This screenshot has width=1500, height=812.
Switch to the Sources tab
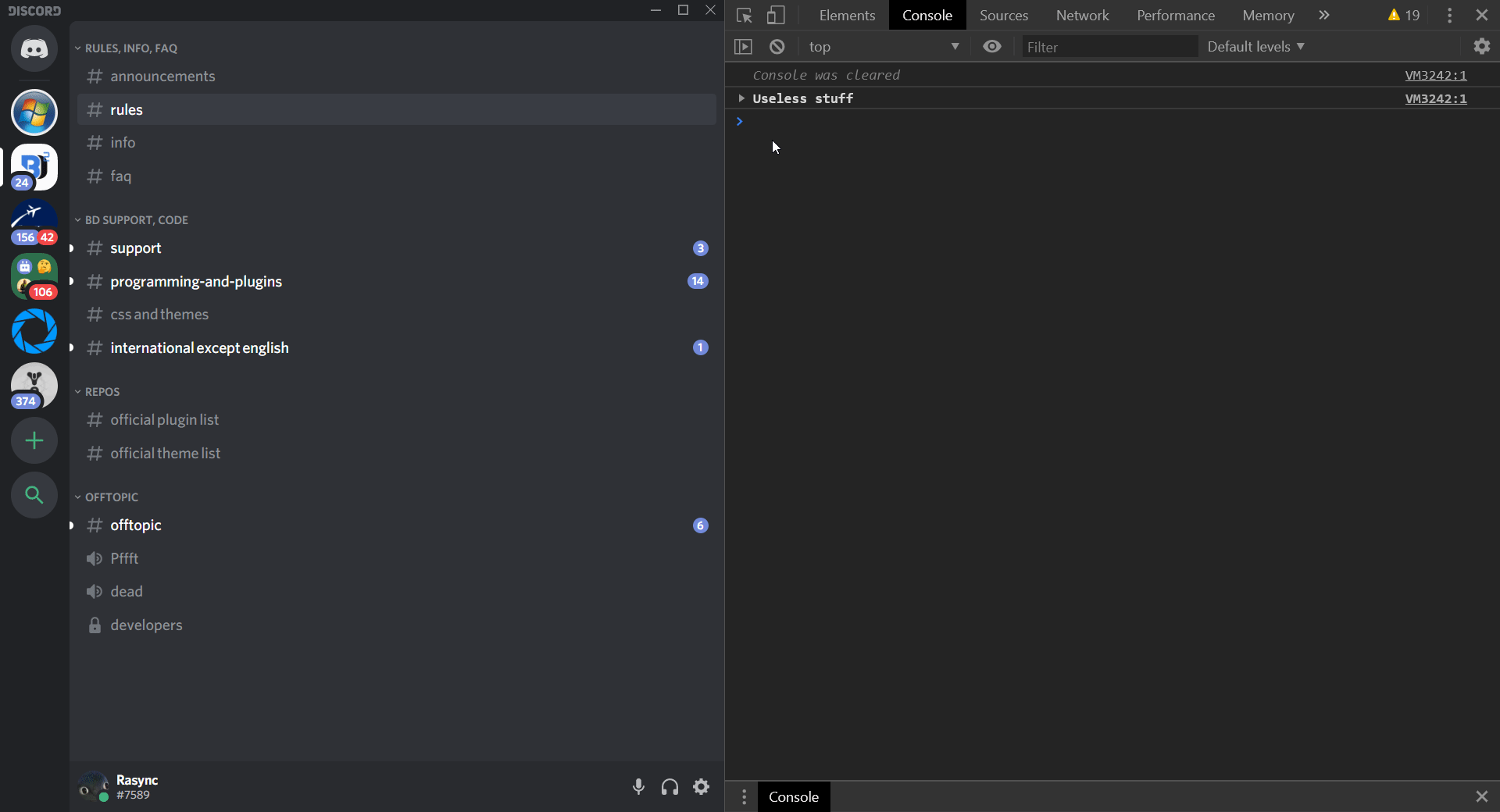point(1004,16)
